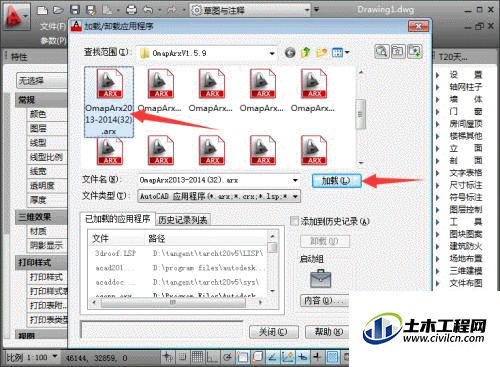The image size is (500, 367).
Task: Select the fifth ARX file in top row
Action: [313, 90]
